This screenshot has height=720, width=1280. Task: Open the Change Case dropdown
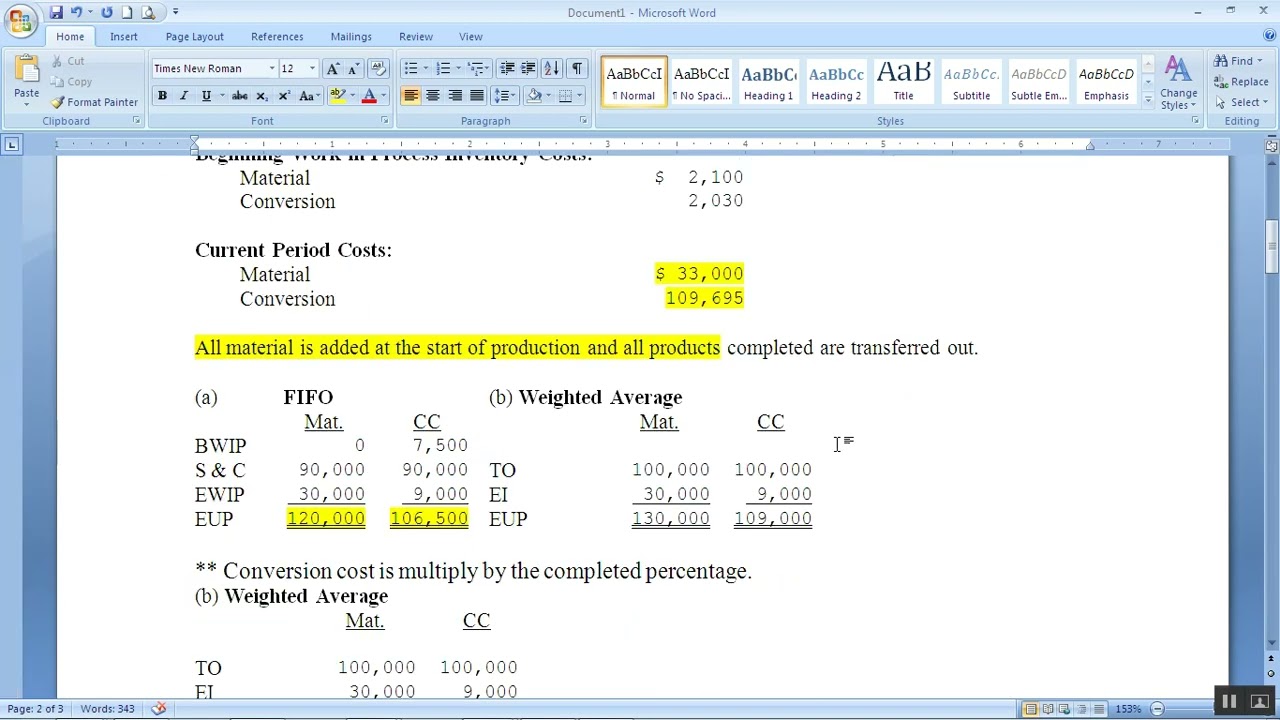click(x=308, y=96)
